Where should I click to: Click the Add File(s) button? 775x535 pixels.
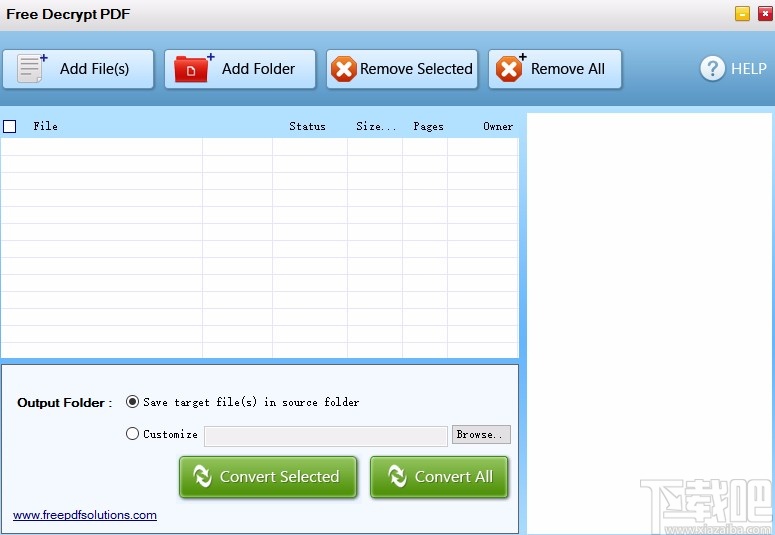[x=78, y=69]
